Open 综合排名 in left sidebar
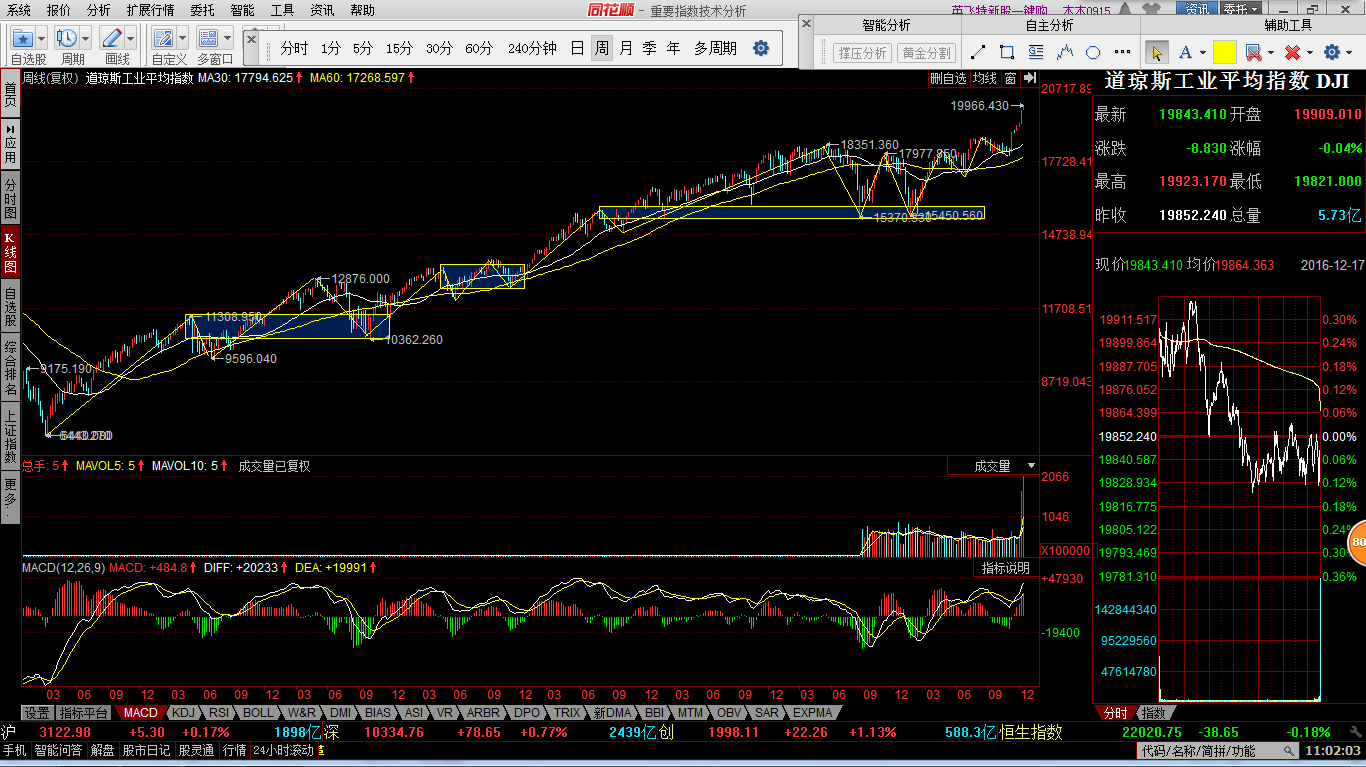 (10, 368)
